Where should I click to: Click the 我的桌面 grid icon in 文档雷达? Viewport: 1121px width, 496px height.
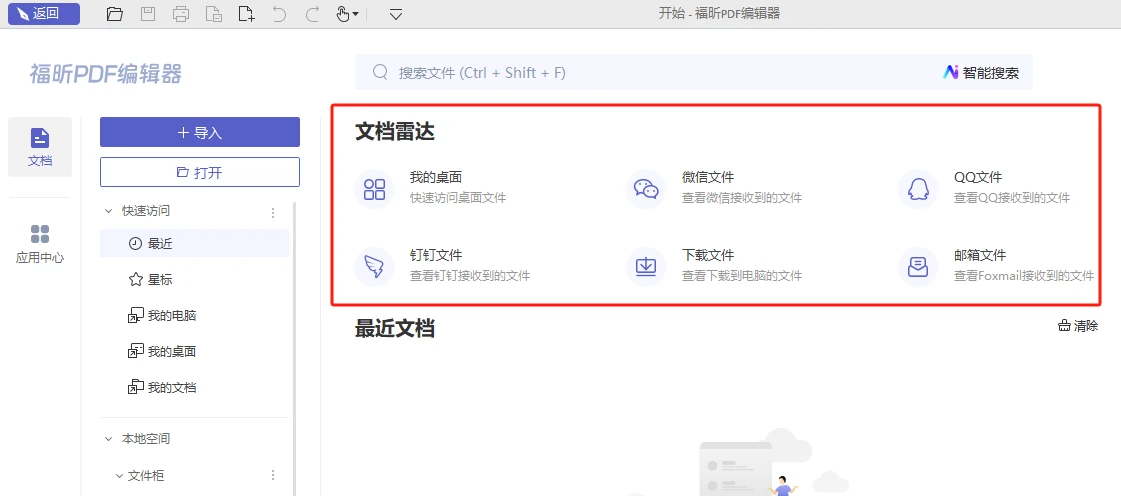pyautogui.click(x=375, y=189)
